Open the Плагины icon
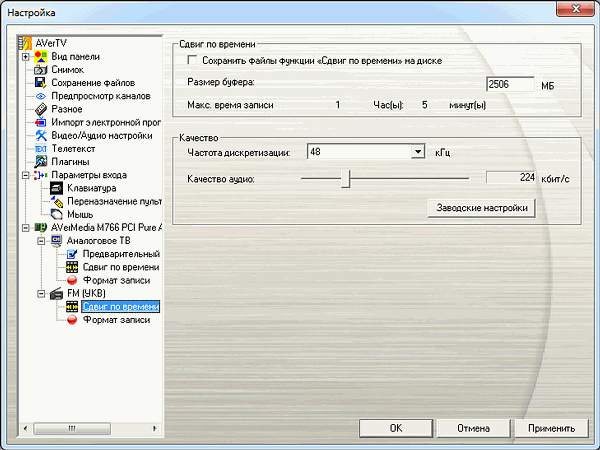Screen dimensions: 600x450 [41, 161]
